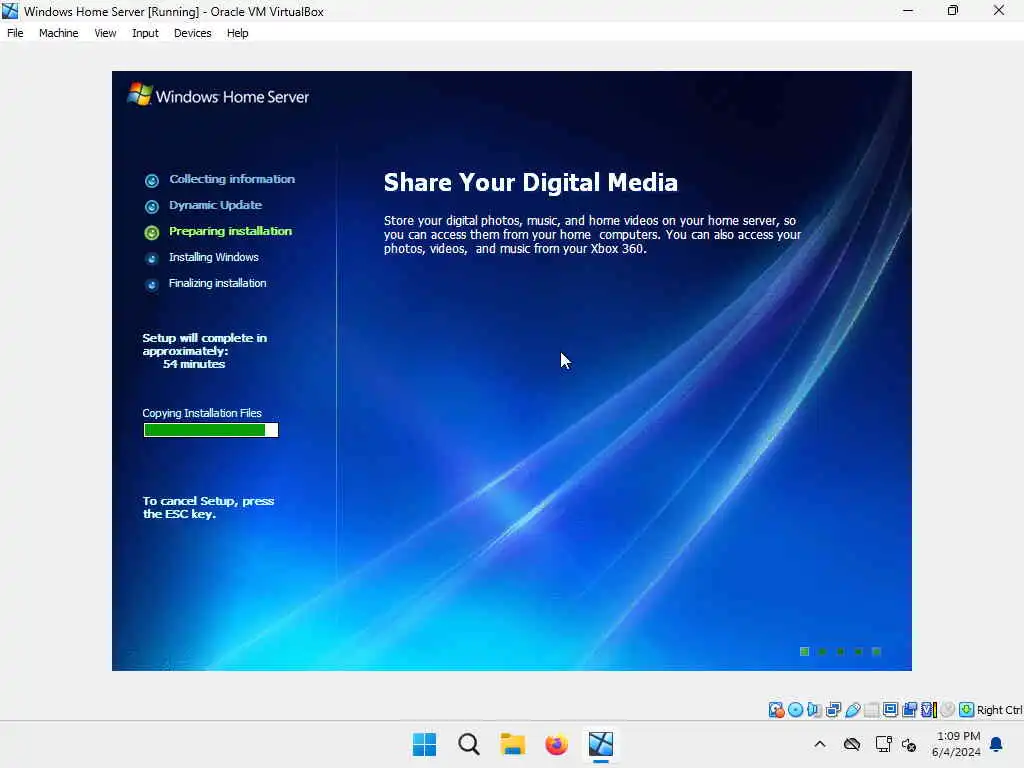Image resolution: width=1024 pixels, height=768 pixels.
Task: Click the shared folders status icon
Action: (871, 710)
